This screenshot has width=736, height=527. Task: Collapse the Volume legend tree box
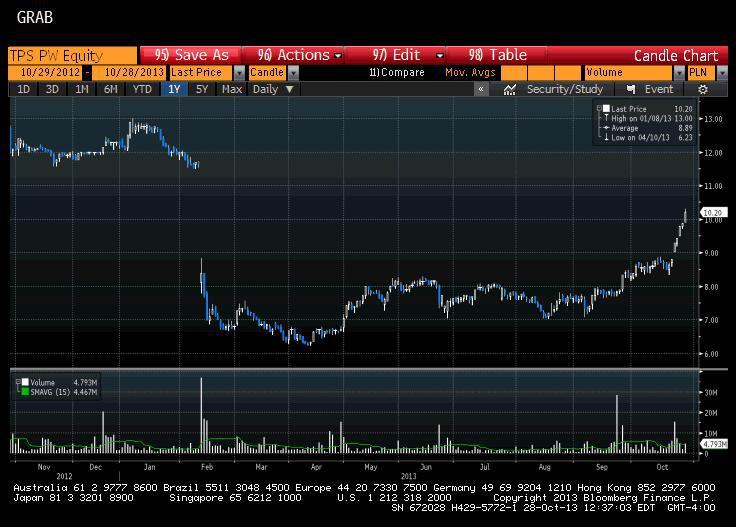18,382
